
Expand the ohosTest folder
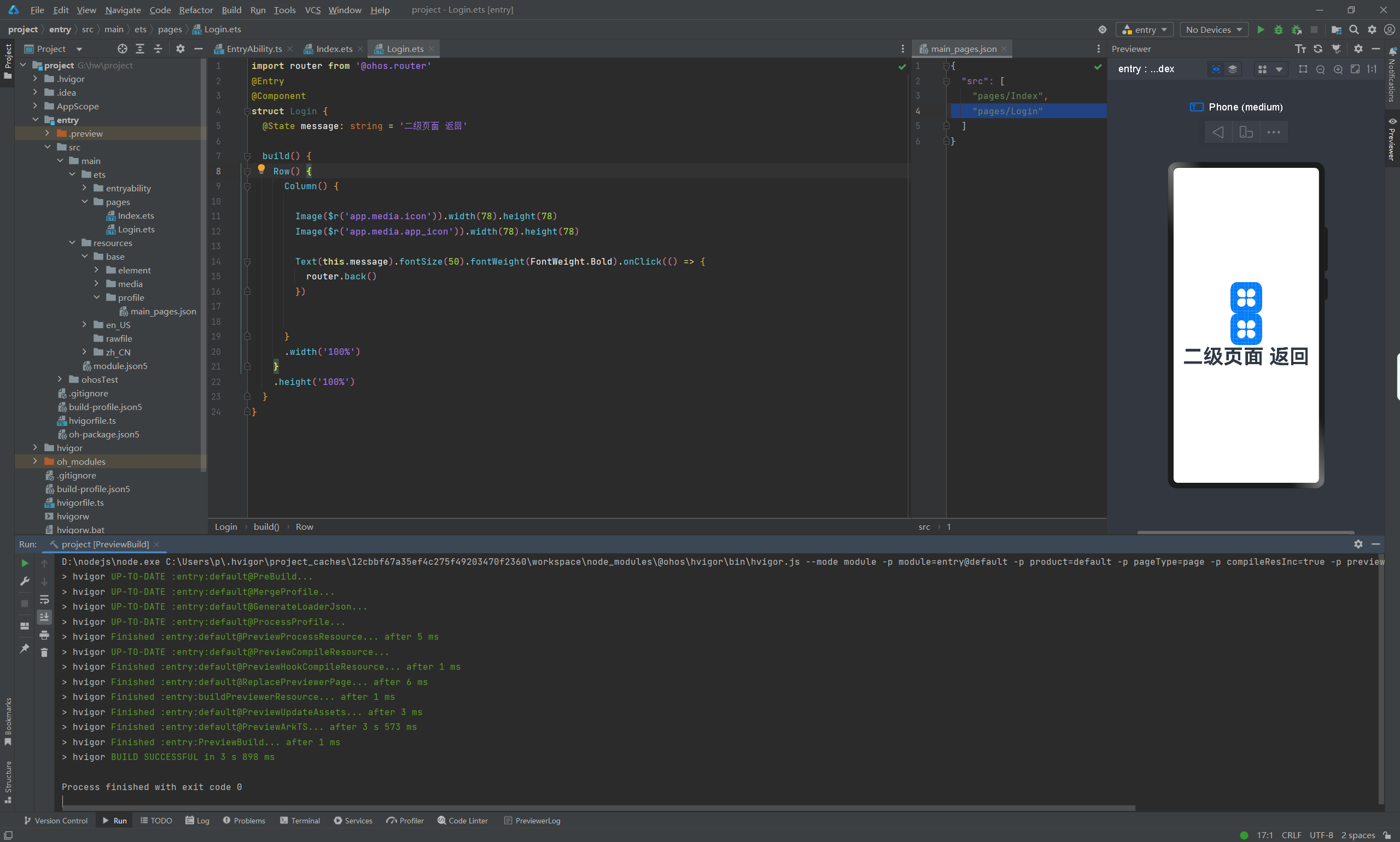pyautogui.click(x=60, y=379)
